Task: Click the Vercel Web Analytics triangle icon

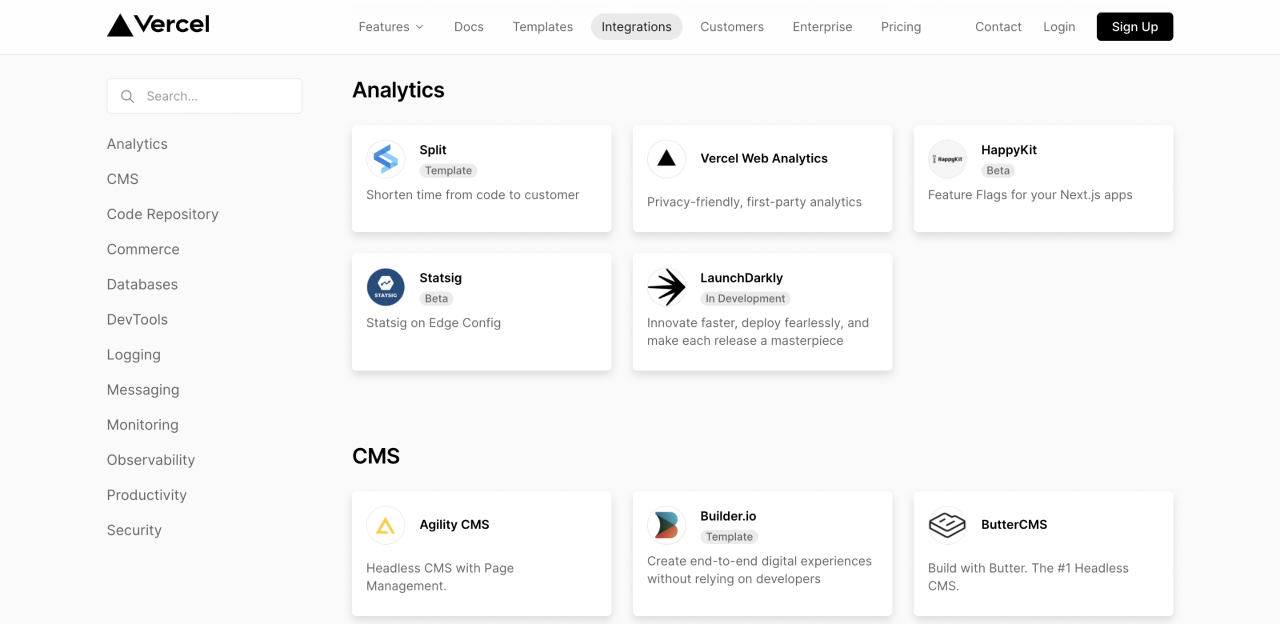Action: coord(667,159)
